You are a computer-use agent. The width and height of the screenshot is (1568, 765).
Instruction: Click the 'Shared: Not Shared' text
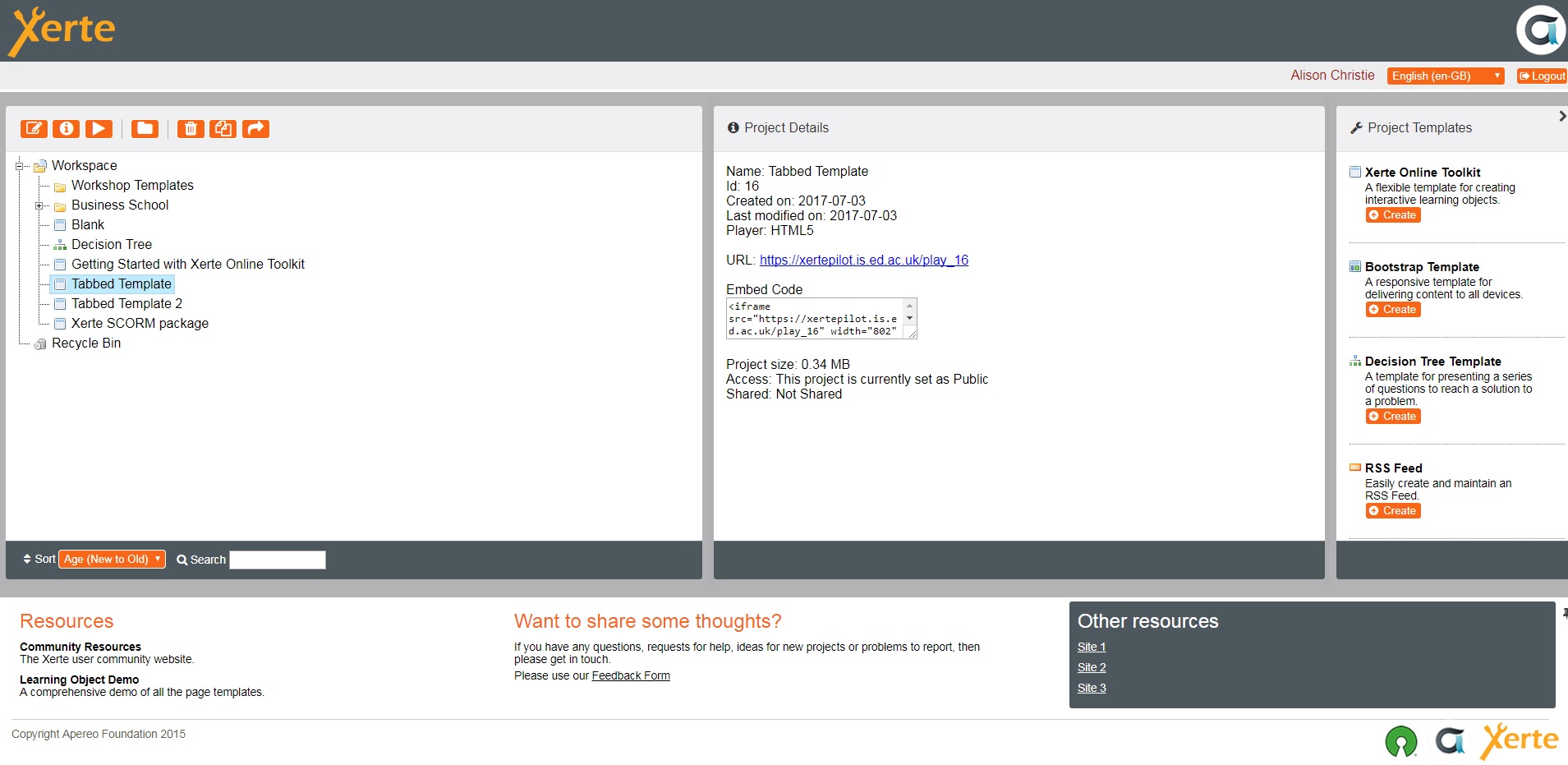[784, 394]
